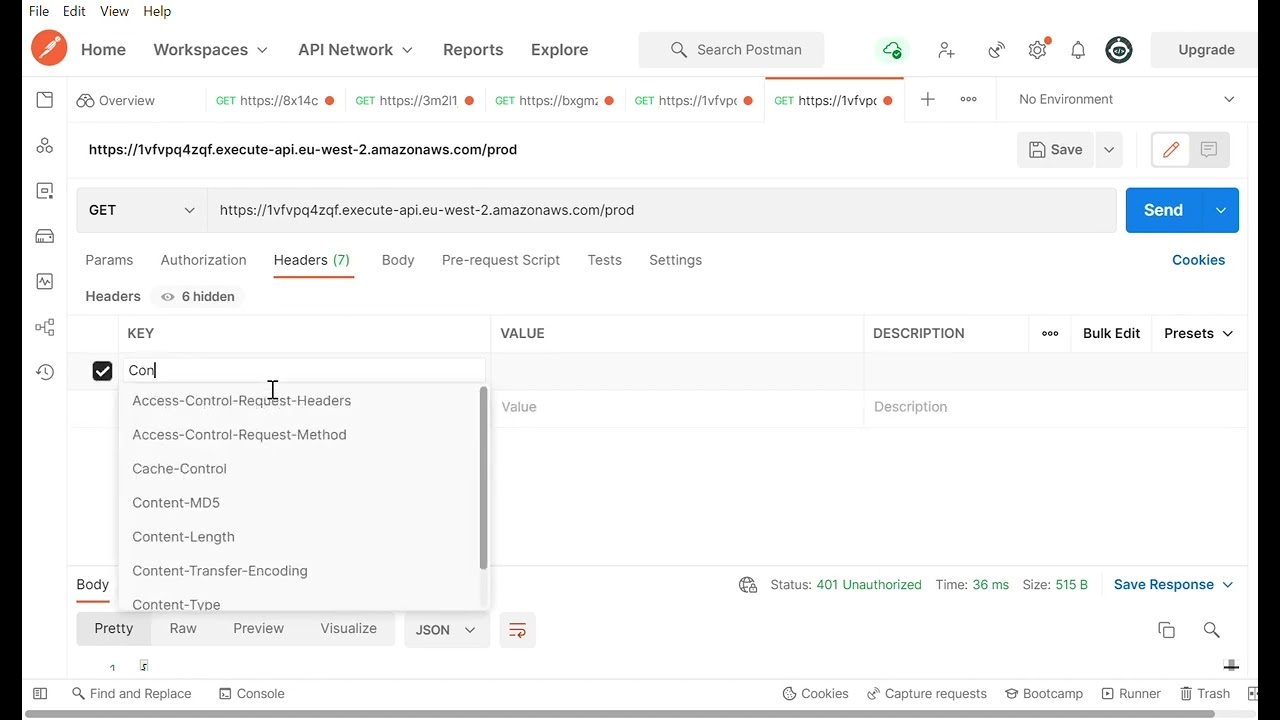Click the suggestion list scrollbar
The height and width of the screenshot is (720, 1280).
[x=484, y=478]
